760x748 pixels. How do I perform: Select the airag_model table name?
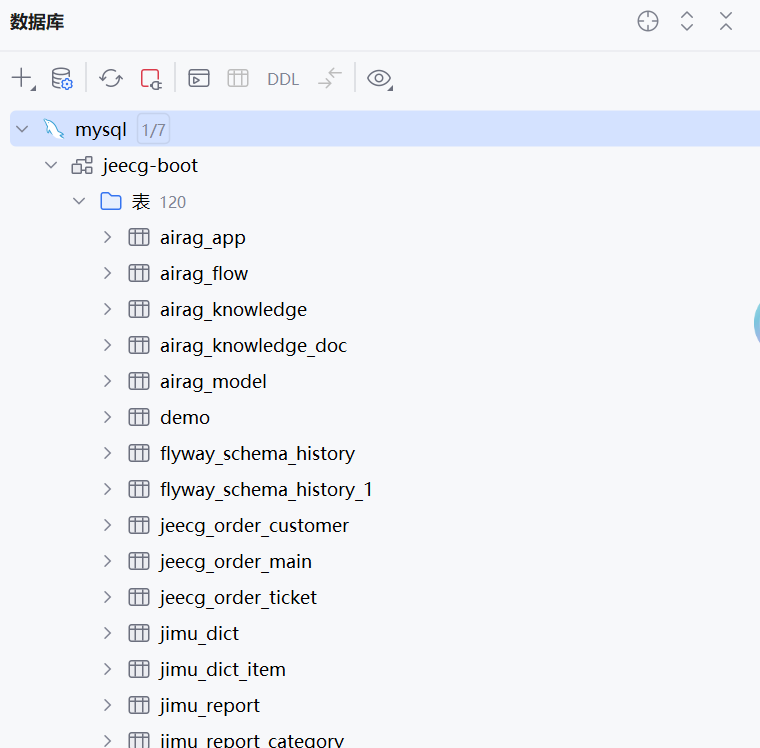[213, 382]
